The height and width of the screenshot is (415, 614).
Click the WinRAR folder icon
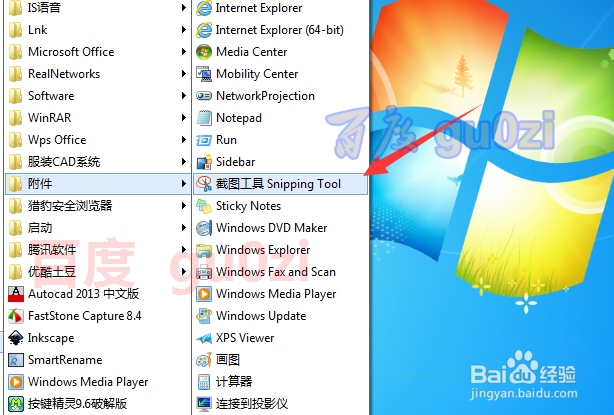click(15, 118)
